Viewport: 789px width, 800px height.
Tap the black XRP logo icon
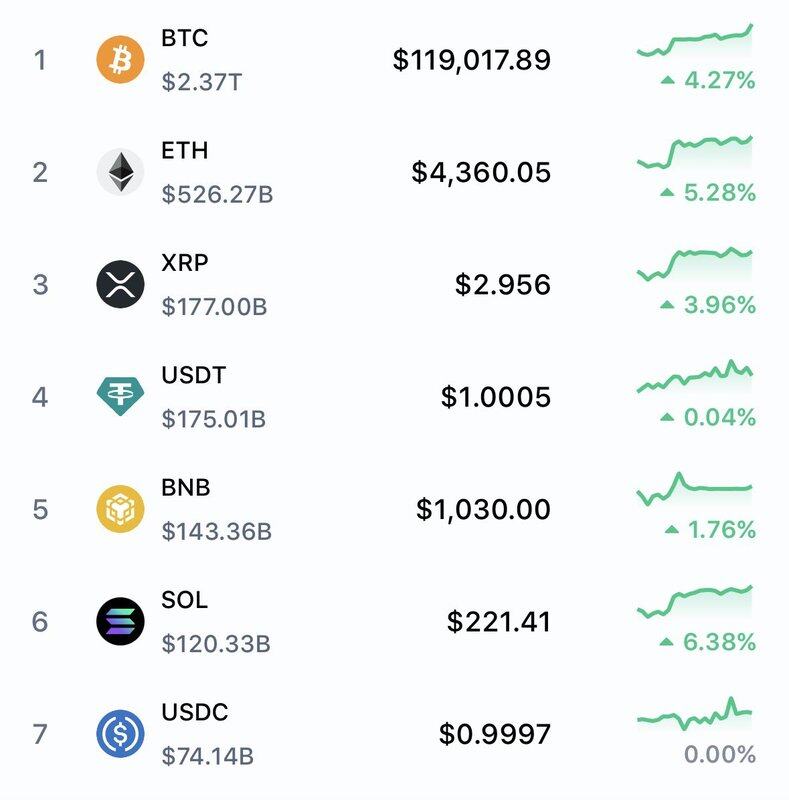(120, 284)
